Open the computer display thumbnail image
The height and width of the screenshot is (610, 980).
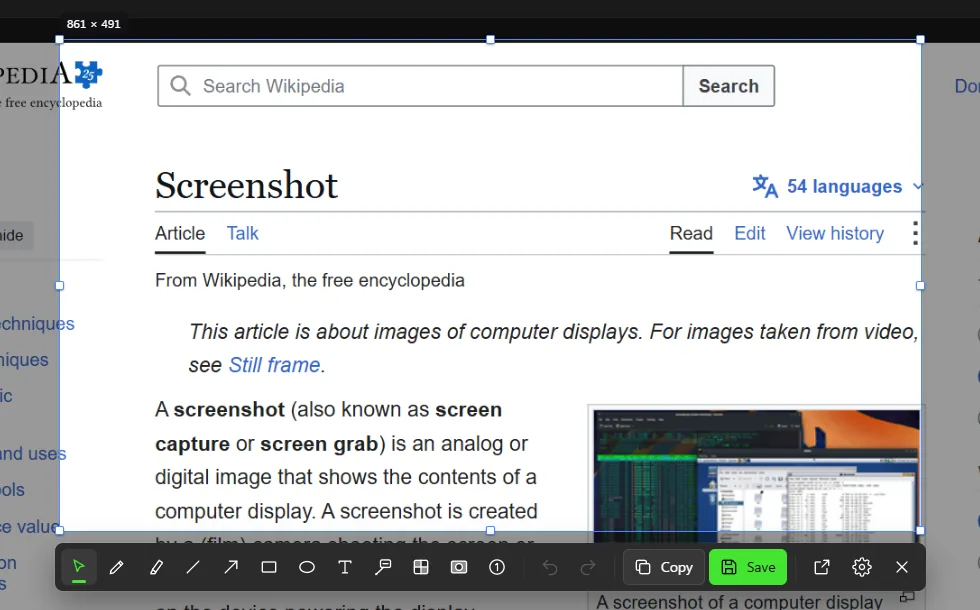click(756, 475)
